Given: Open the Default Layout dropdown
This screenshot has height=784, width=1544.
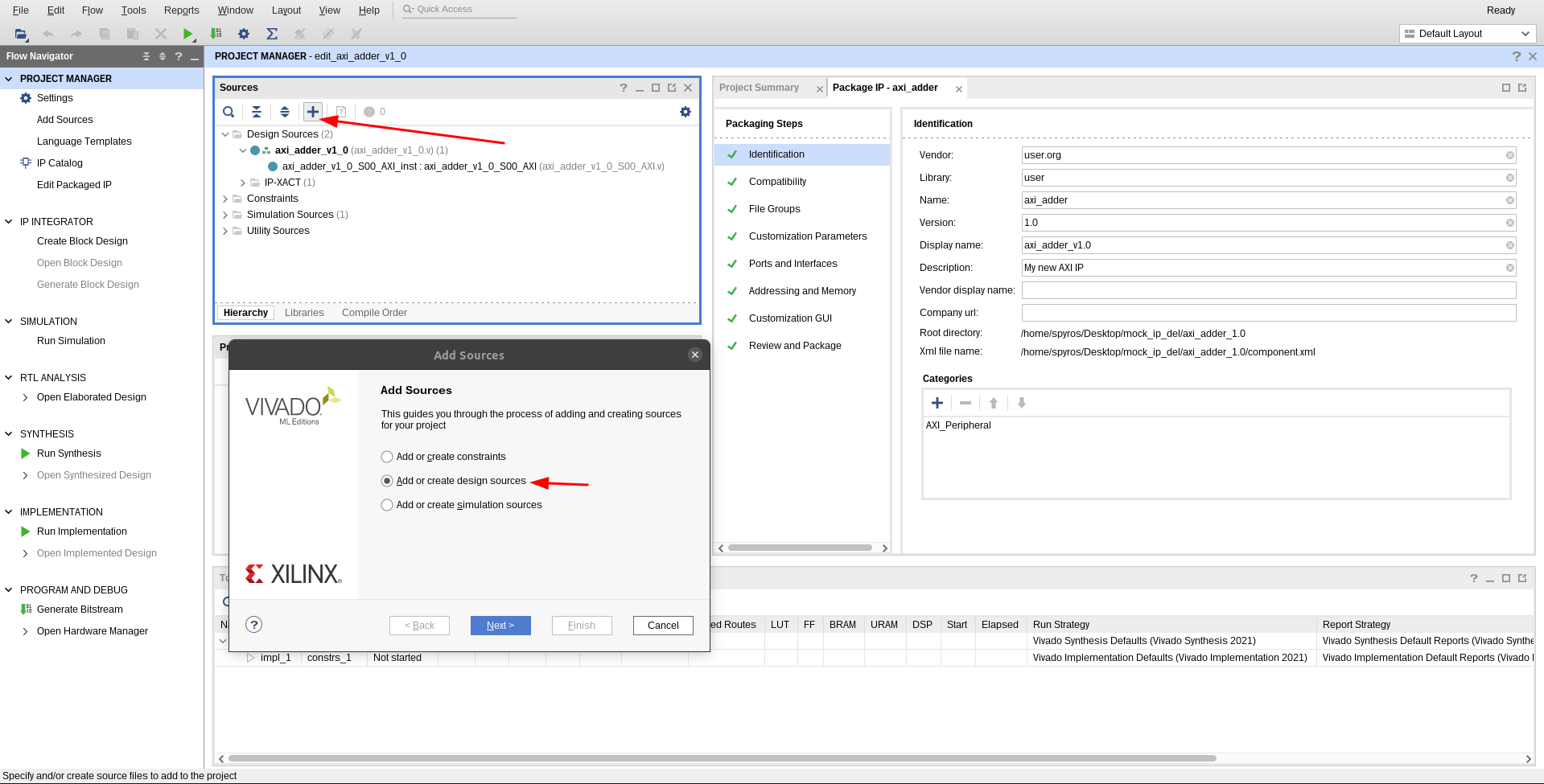Looking at the screenshot, I should (x=1467, y=34).
